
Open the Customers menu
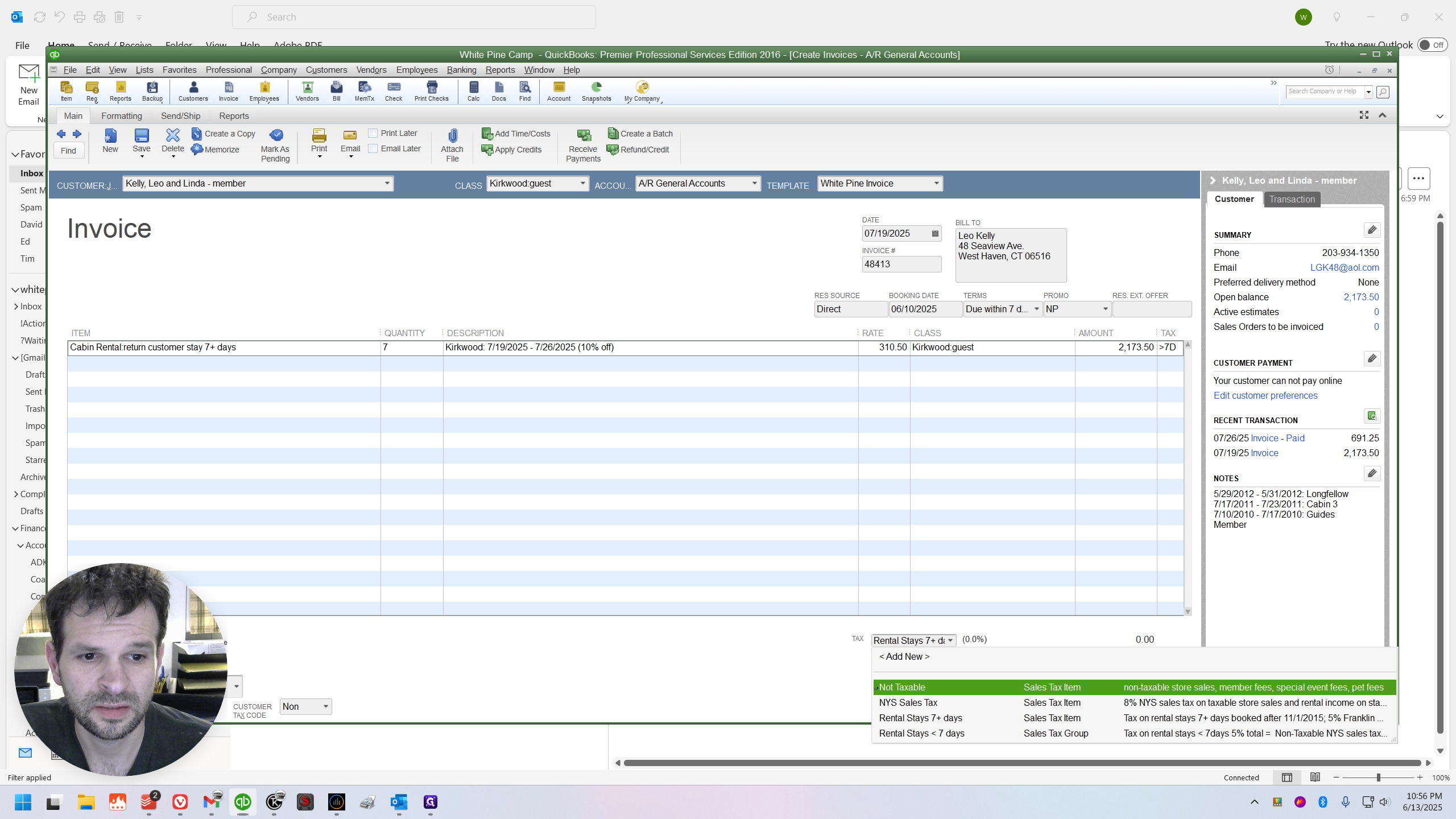tap(326, 69)
